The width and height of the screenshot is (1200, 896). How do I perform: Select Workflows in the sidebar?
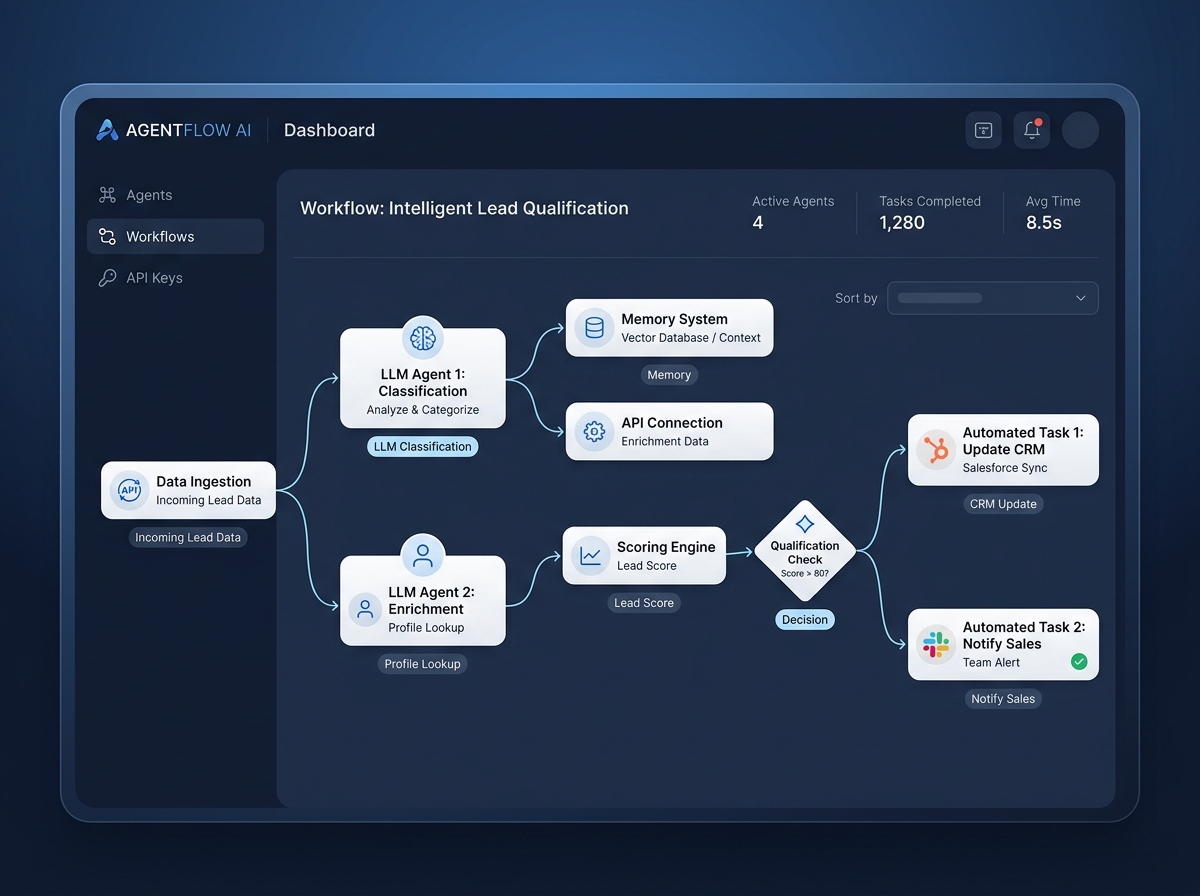coord(175,237)
